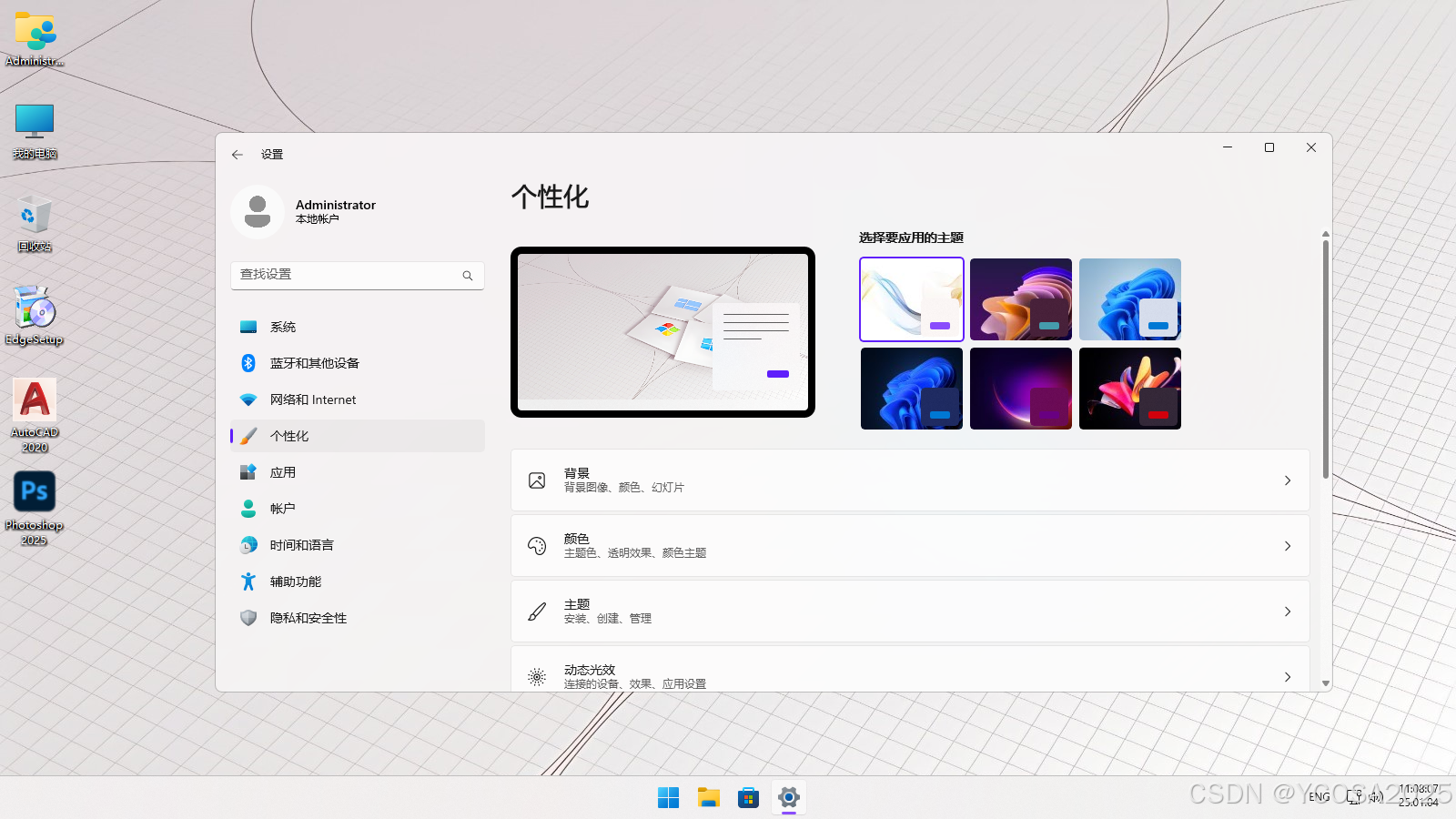This screenshot has width=1456, height=819.
Task: Select the AutoCAD 2020 desktop icon
Action: coord(35,415)
